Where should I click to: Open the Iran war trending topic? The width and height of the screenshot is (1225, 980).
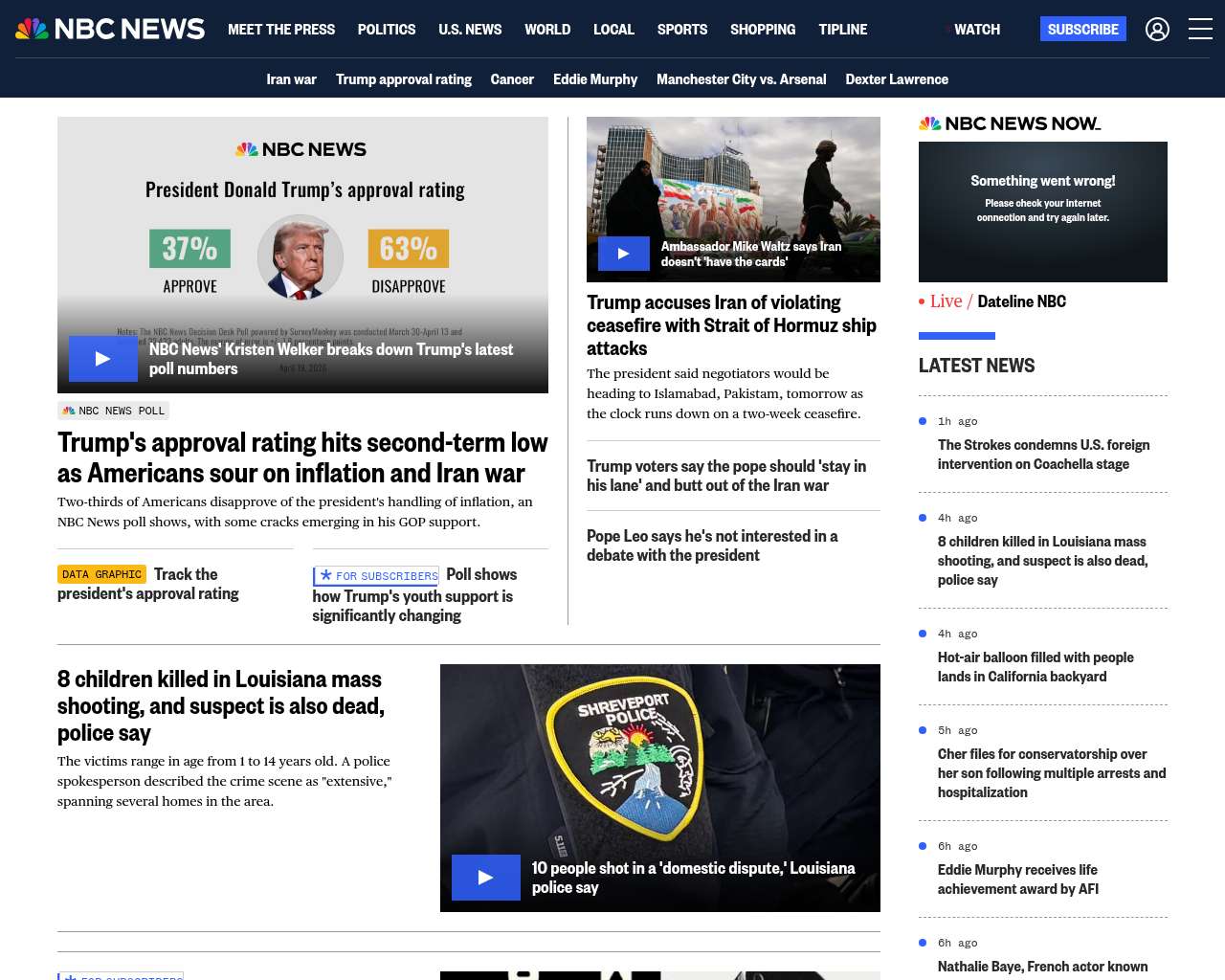pos(291,79)
